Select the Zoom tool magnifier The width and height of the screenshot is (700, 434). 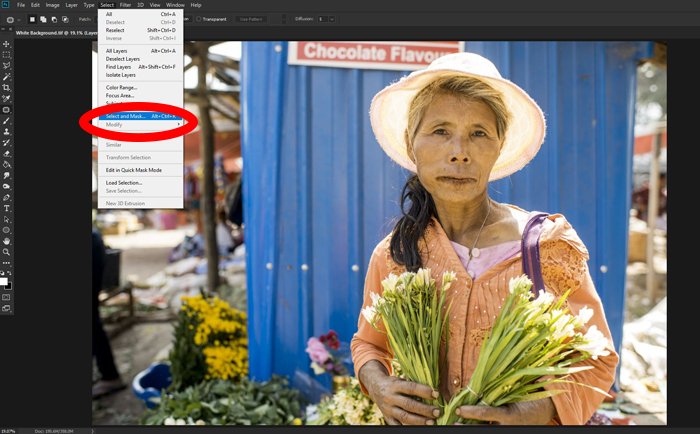pos(6,252)
